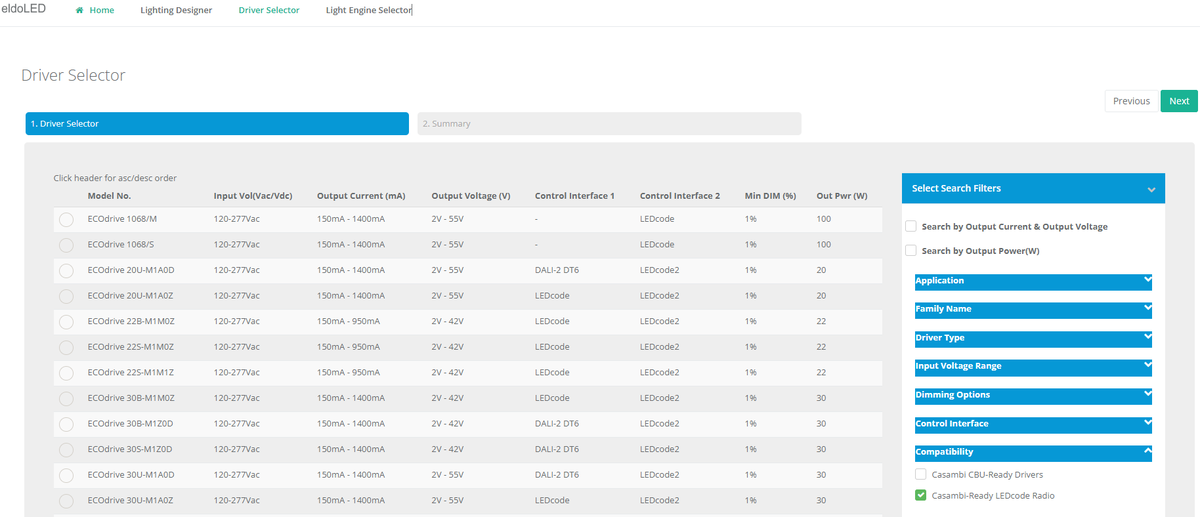Screen dimensions: 1200x517
Task: Enable Search by Output Current & Output Voltage
Action: pyautogui.click(x=910, y=226)
